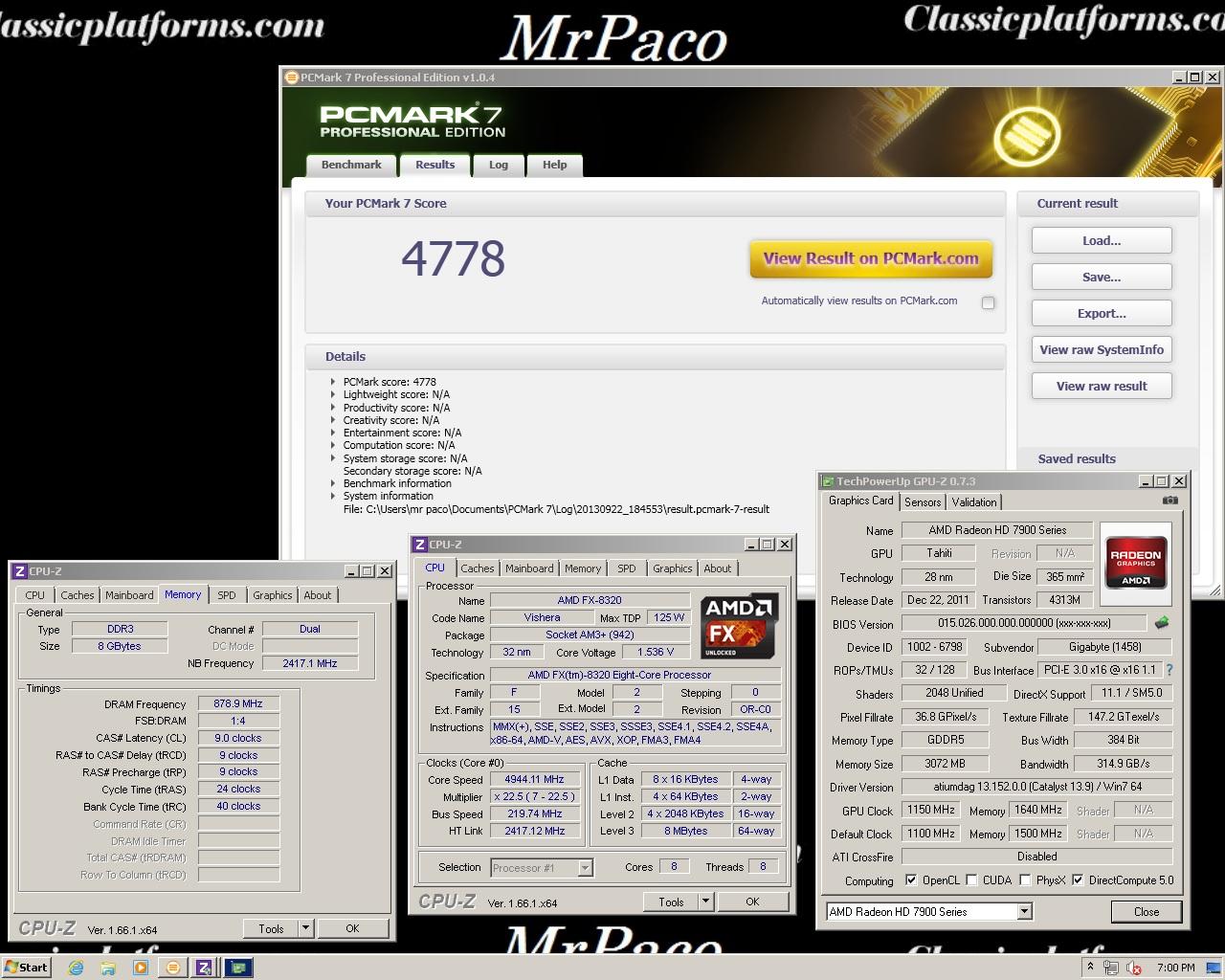Click the GPU-Z screenshot camera icon
Screen dimensions: 1225x980
pyautogui.click(x=1169, y=501)
